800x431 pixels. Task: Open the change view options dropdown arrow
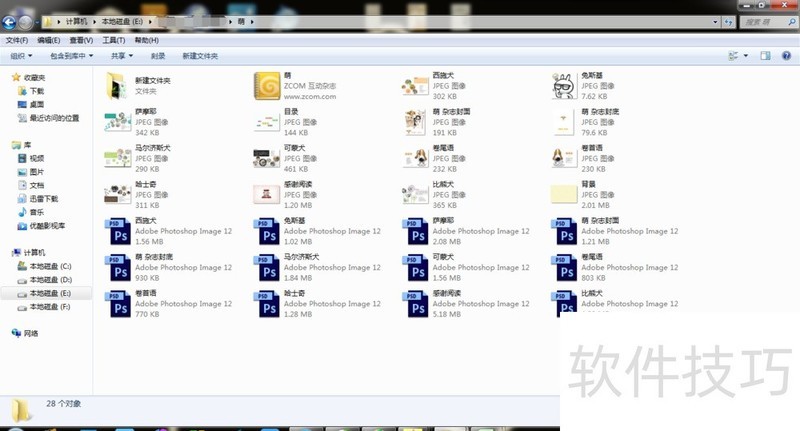pyautogui.click(x=746, y=56)
